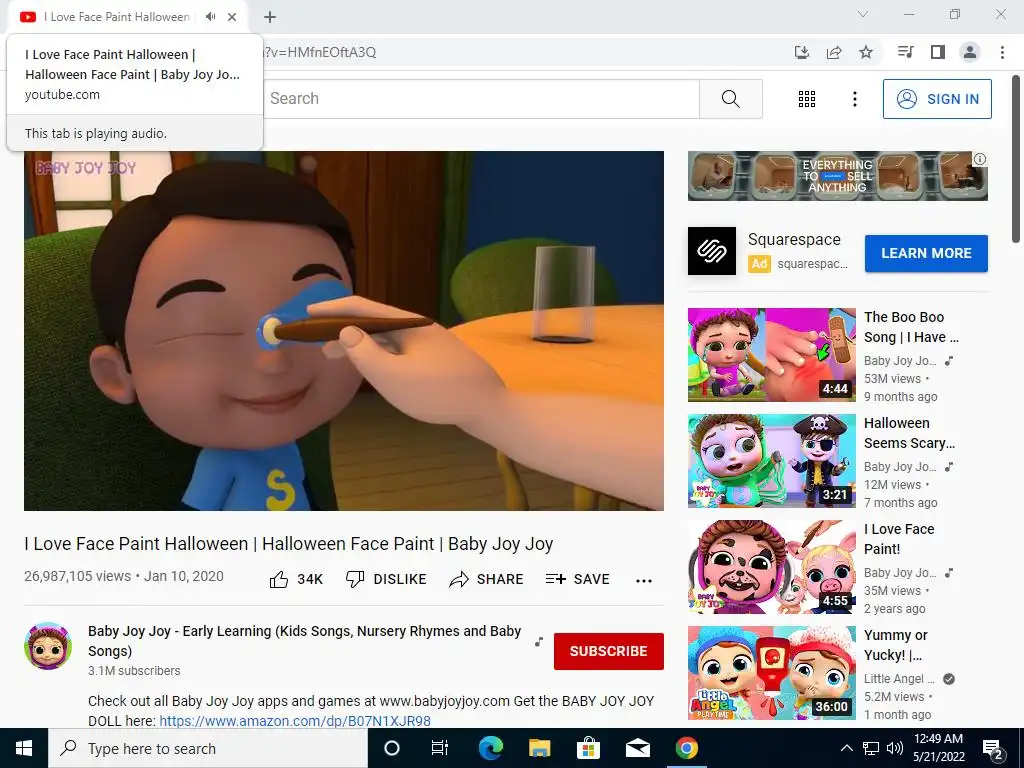Image resolution: width=1024 pixels, height=768 pixels.
Task: Open volume speaker icon in tray
Action: pos(895,748)
